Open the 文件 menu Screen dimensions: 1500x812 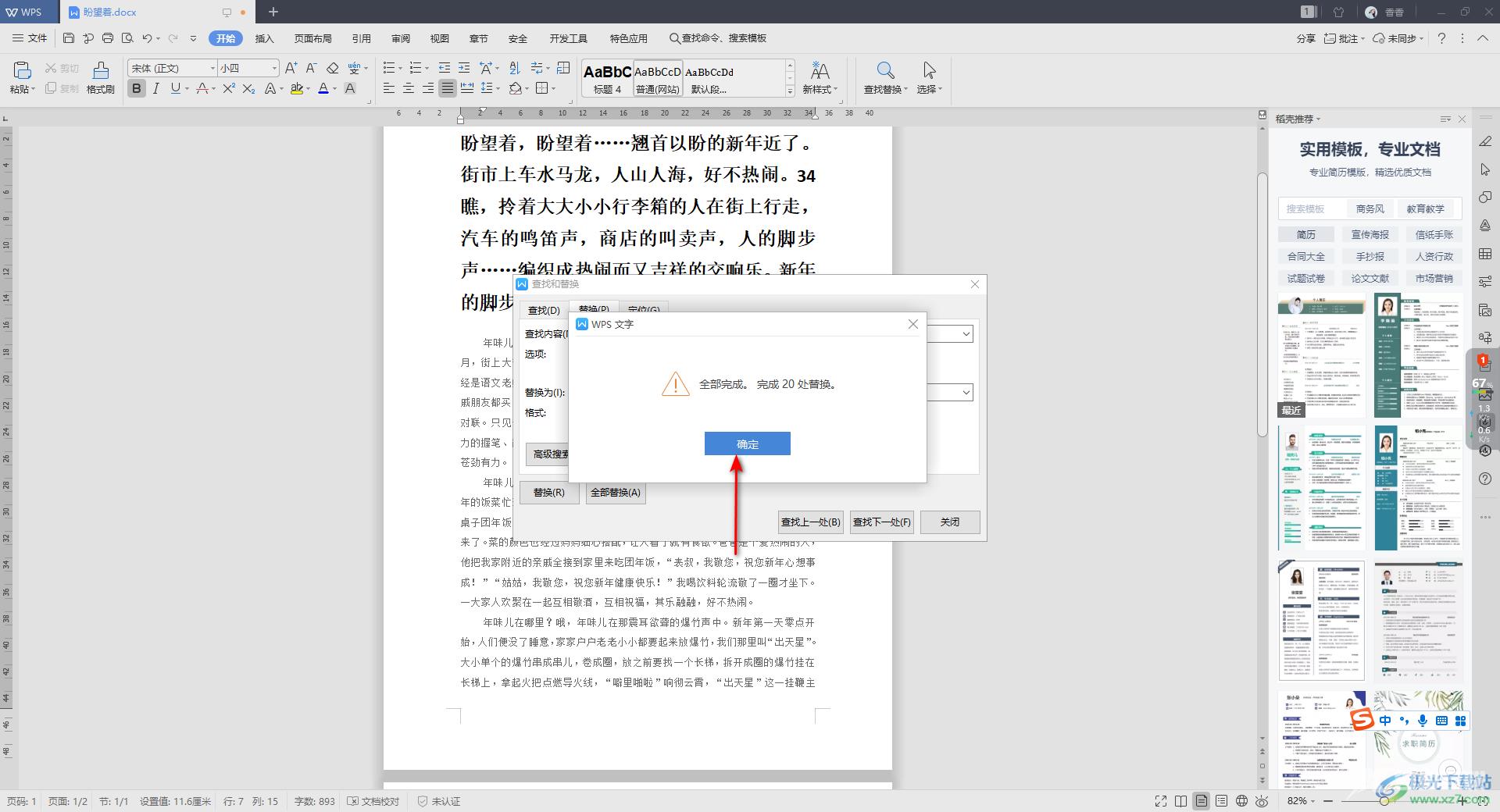[x=30, y=37]
